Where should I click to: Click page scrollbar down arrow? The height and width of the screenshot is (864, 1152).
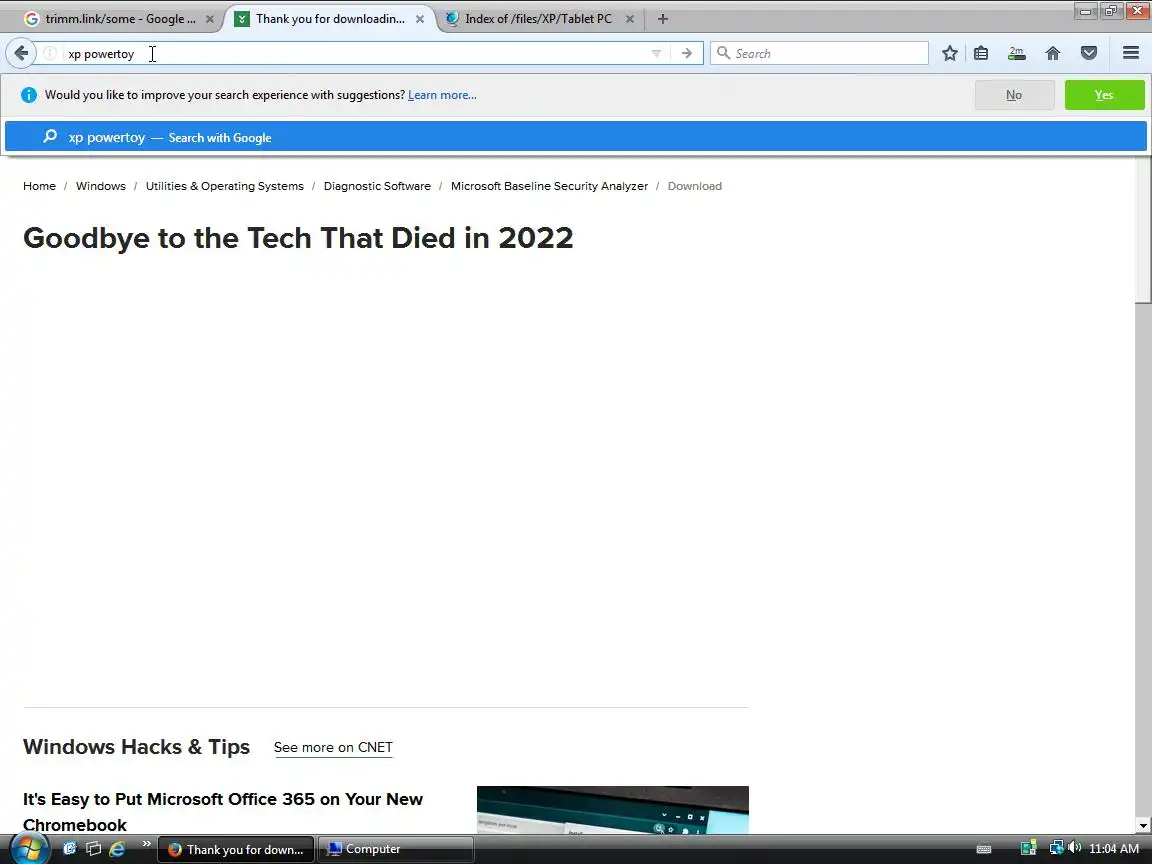click(x=1142, y=826)
